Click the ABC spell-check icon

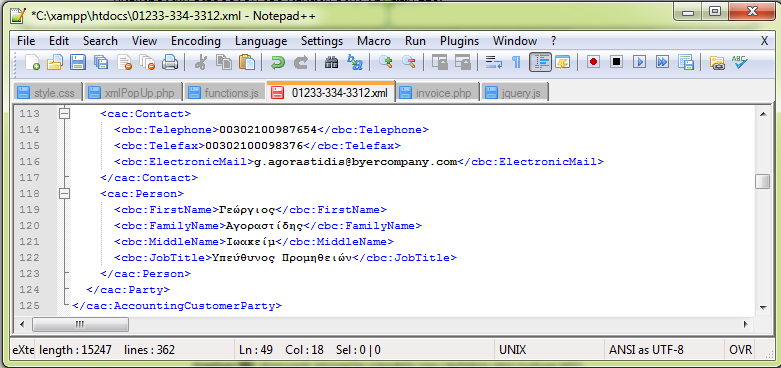point(740,62)
